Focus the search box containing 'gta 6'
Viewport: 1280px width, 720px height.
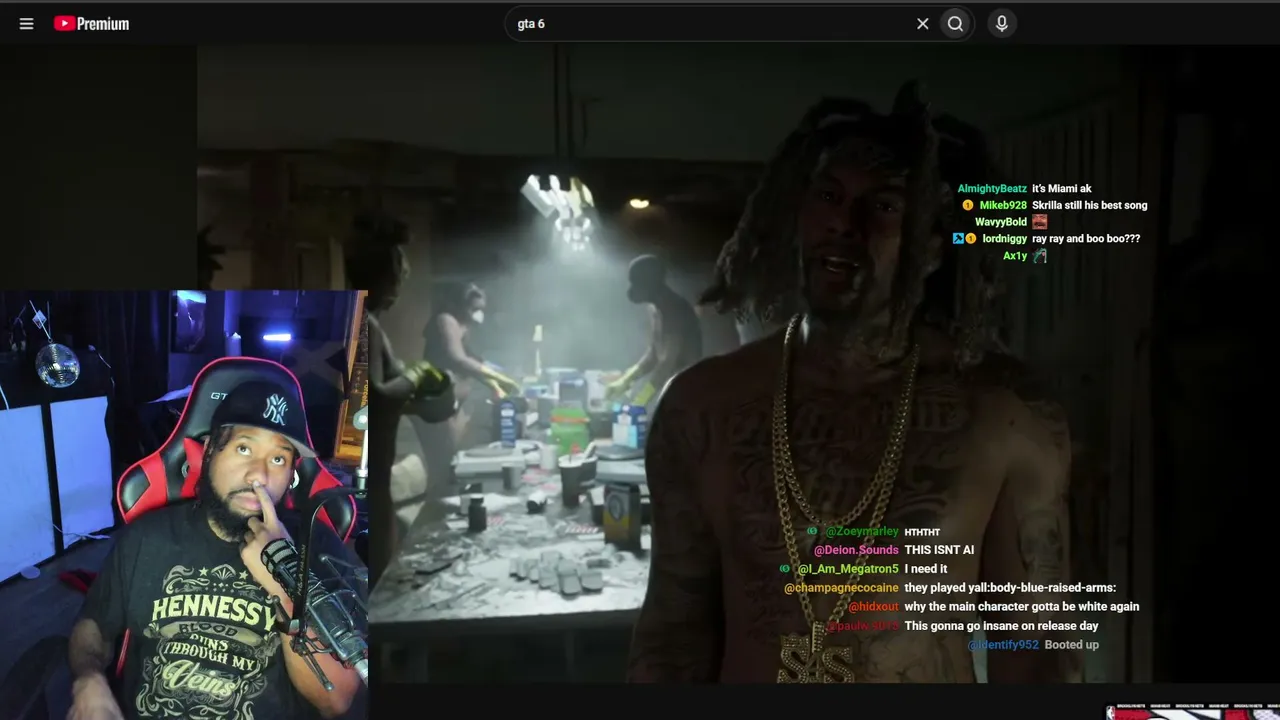click(x=712, y=24)
